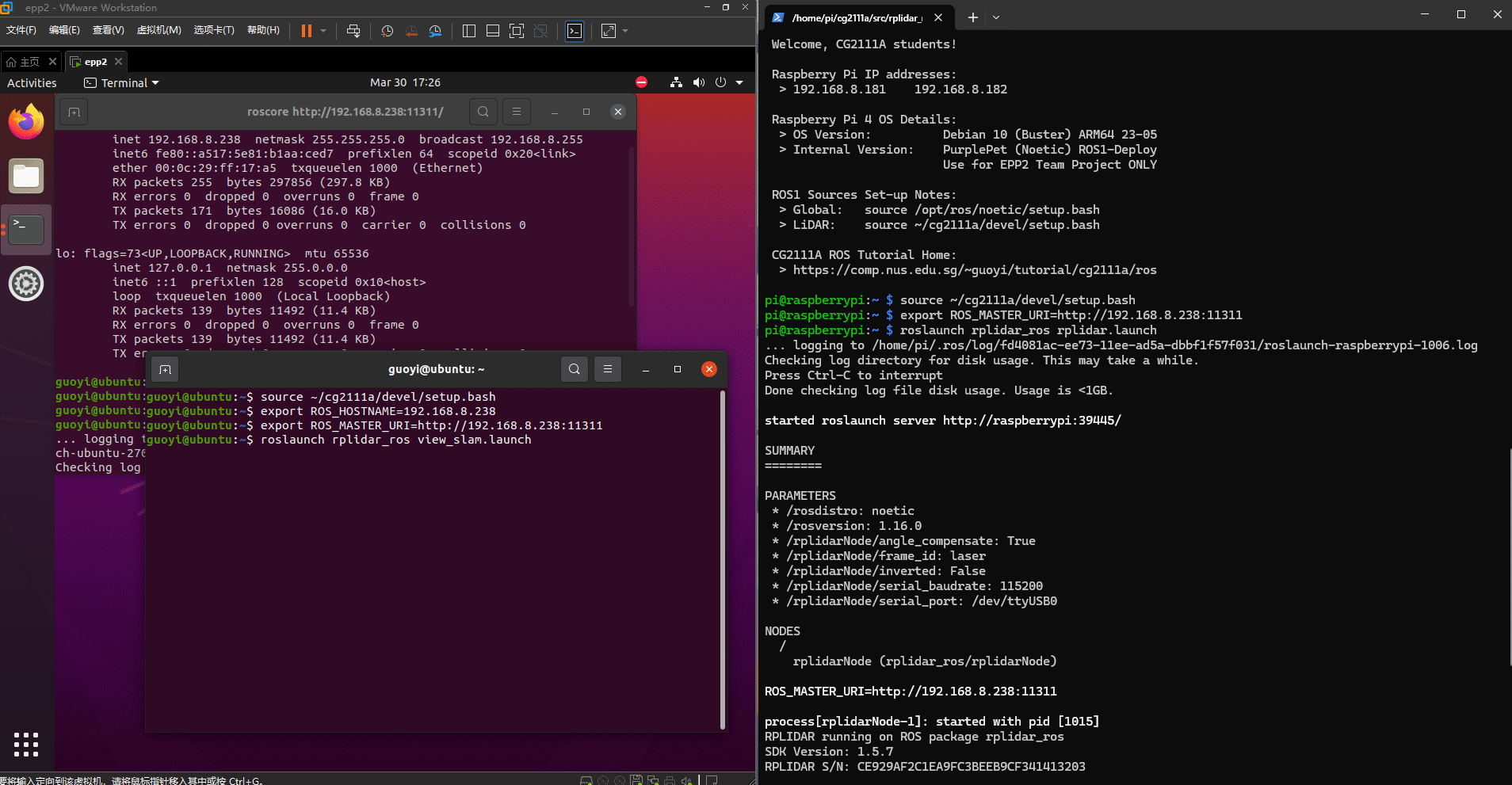Click the VMware take snapshot icon
This screenshot has width=1512, height=785.
coord(387,31)
